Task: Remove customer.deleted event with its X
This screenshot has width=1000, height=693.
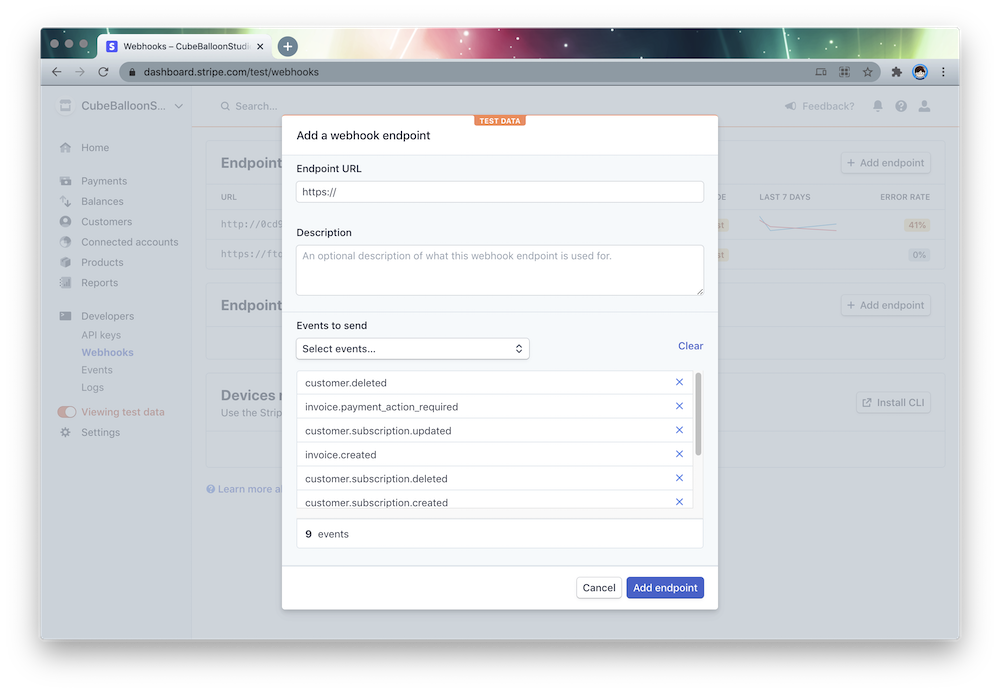Action: coord(679,382)
